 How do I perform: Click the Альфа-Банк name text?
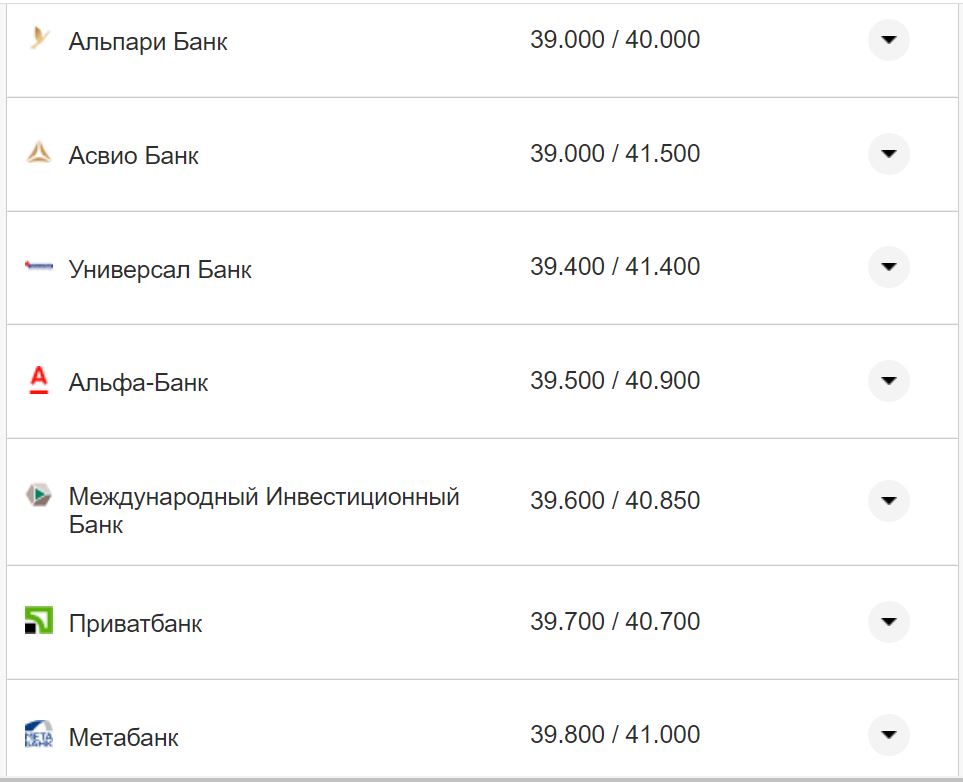click(x=139, y=382)
